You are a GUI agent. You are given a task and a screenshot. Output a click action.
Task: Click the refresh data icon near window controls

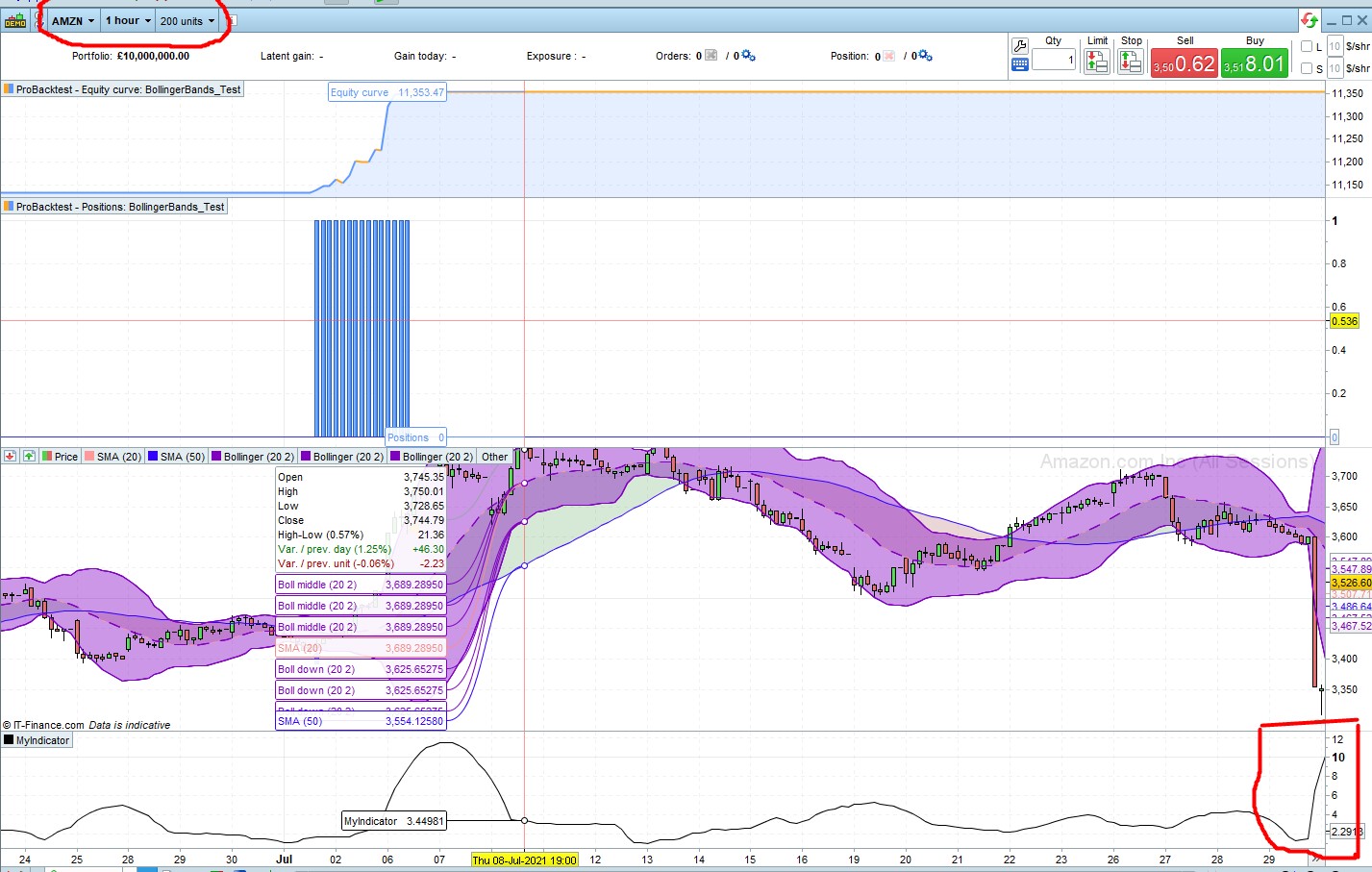[x=1308, y=19]
